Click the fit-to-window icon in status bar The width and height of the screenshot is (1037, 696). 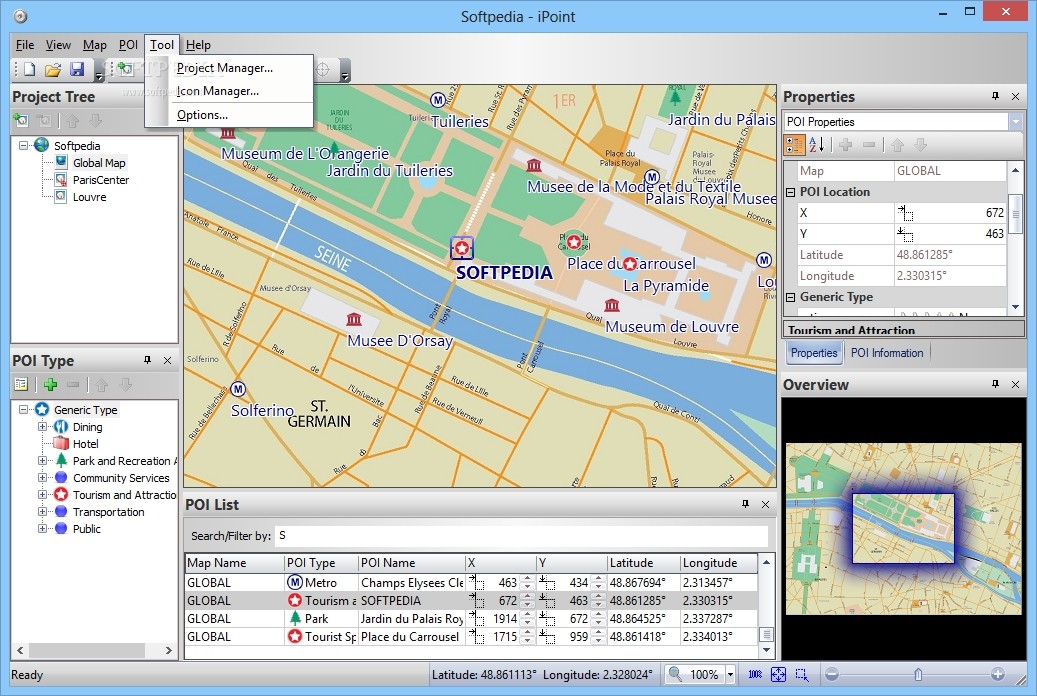coord(778,675)
